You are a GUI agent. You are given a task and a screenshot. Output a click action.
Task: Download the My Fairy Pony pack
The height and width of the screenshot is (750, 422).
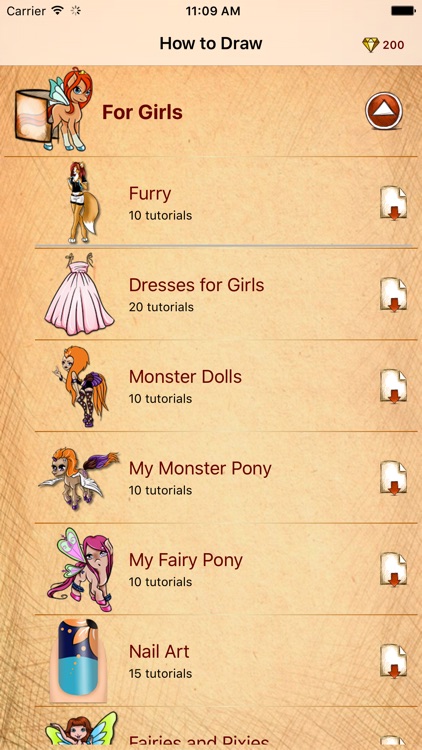(x=393, y=570)
